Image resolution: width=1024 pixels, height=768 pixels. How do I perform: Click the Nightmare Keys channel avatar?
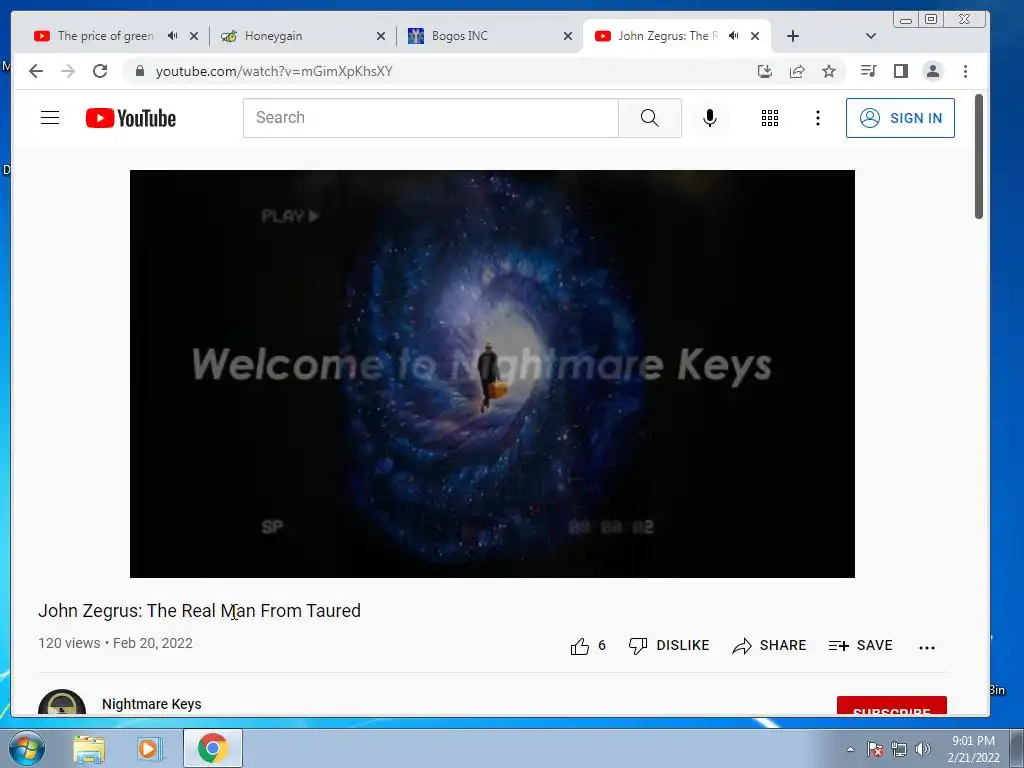point(62,703)
